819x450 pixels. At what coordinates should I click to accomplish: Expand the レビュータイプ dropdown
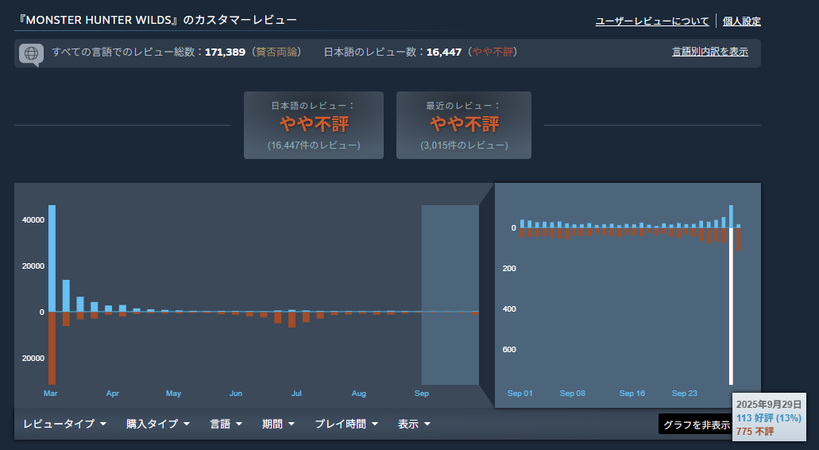65,424
